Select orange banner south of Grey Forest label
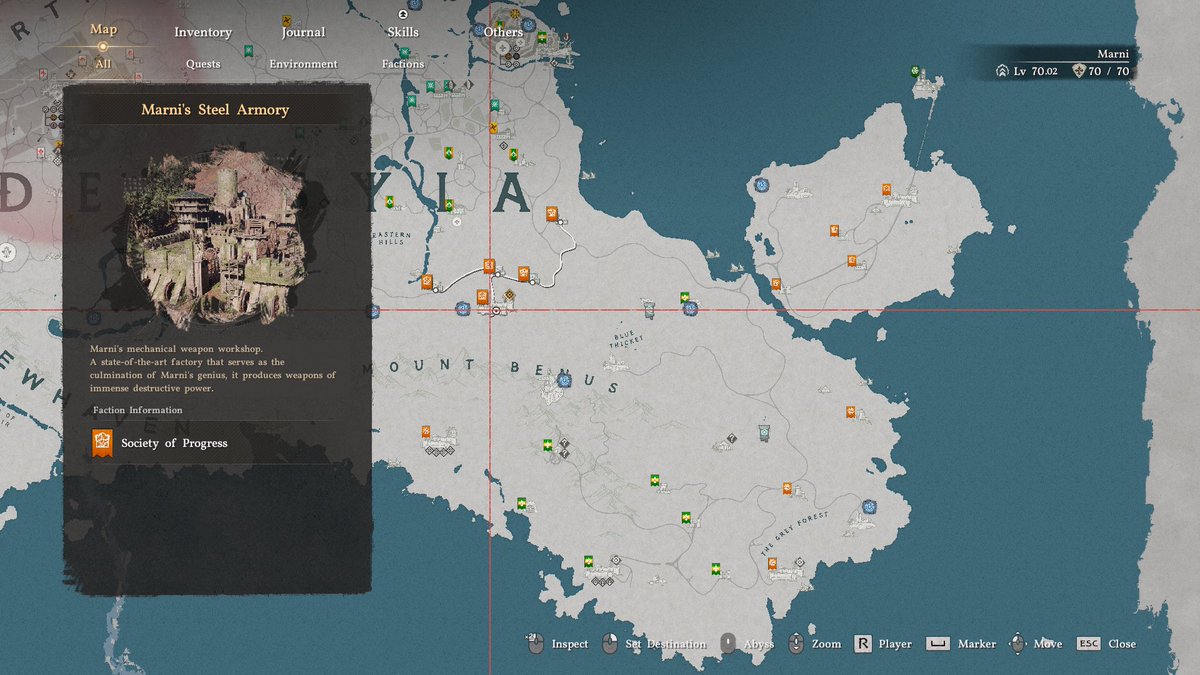This screenshot has height=675, width=1200. [x=773, y=564]
